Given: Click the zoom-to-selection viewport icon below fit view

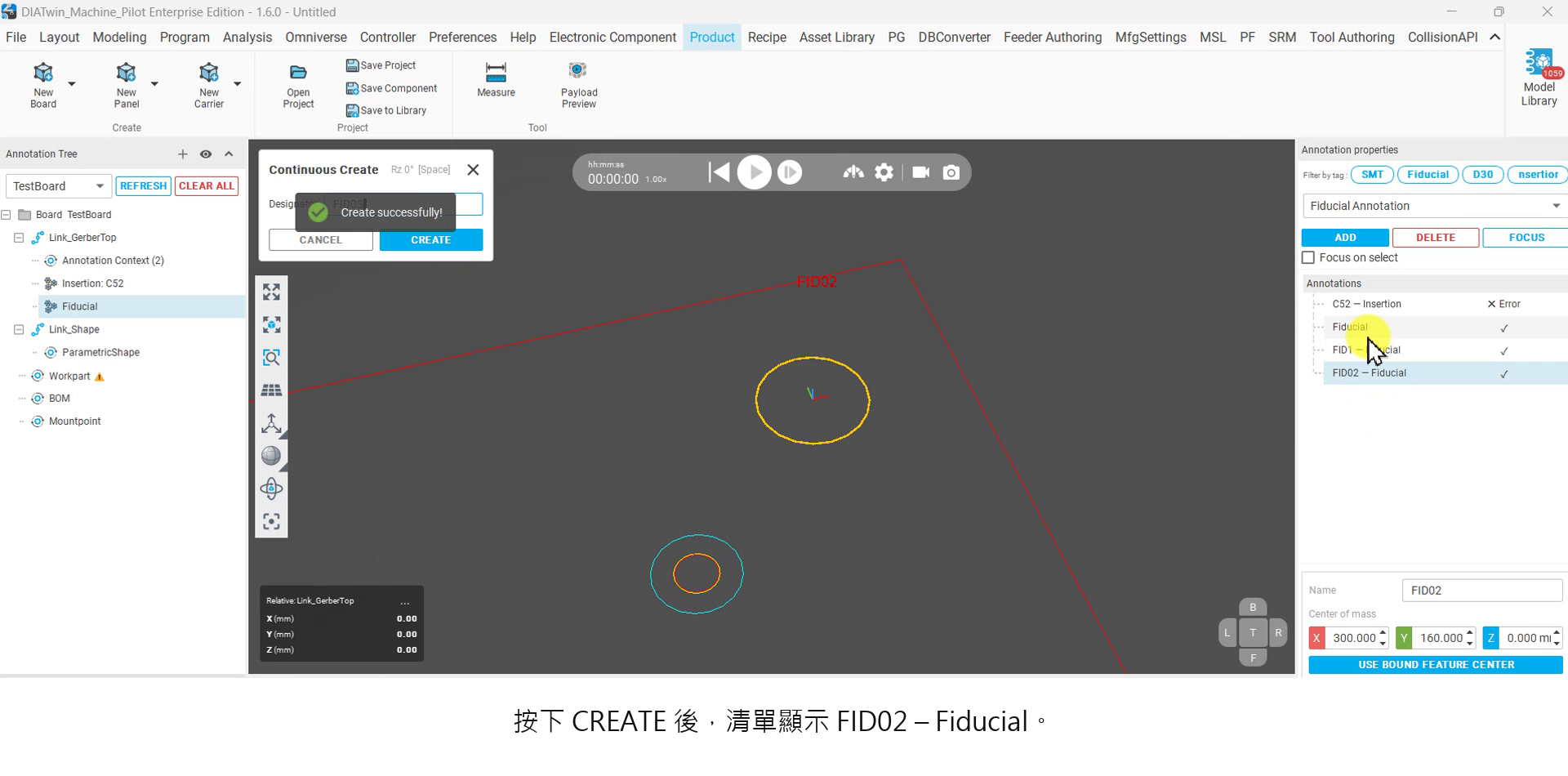Looking at the screenshot, I should click(x=271, y=325).
